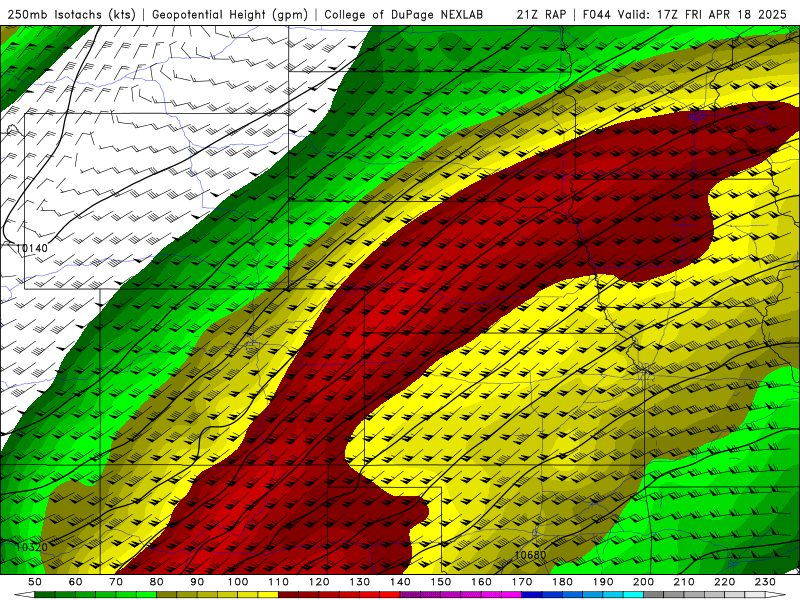The width and height of the screenshot is (800, 600).
Task: Select the dark blue swatch beginning at 170
Action: tap(532, 595)
